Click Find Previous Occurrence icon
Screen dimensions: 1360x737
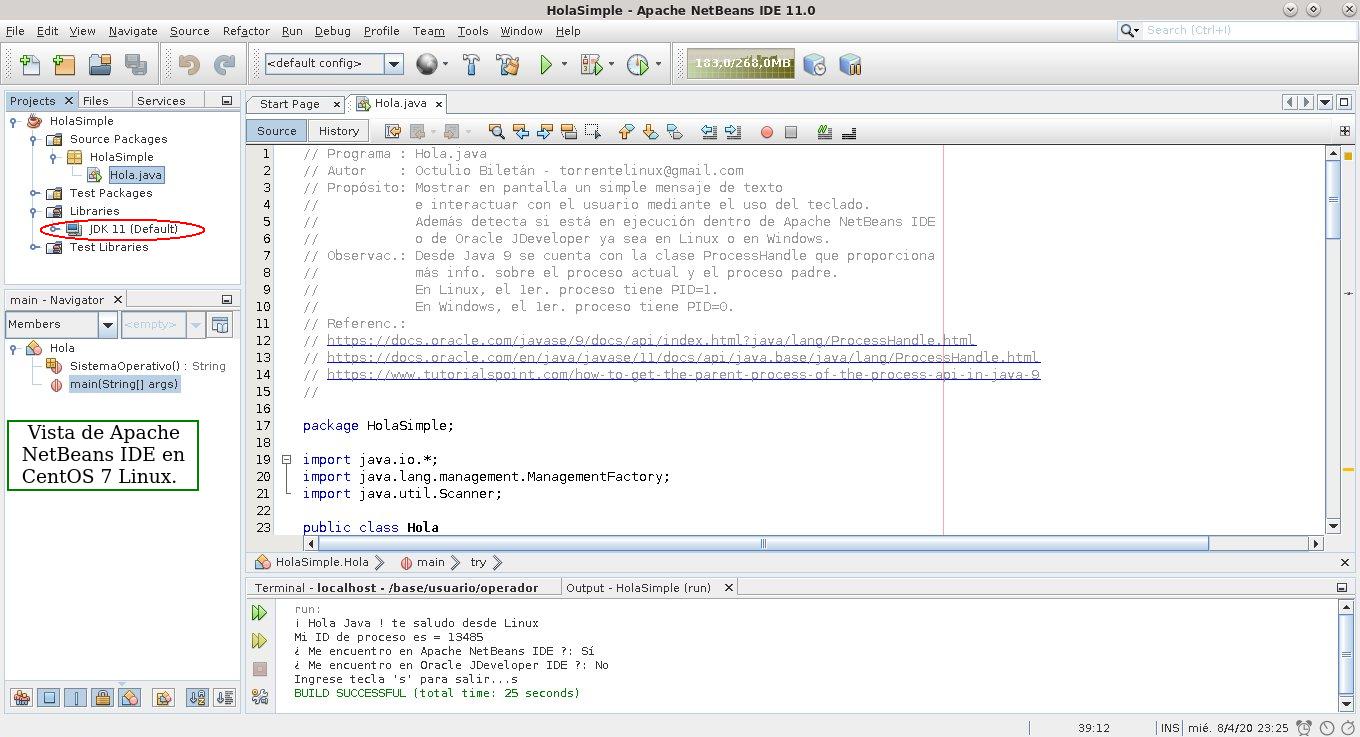[x=520, y=131]
